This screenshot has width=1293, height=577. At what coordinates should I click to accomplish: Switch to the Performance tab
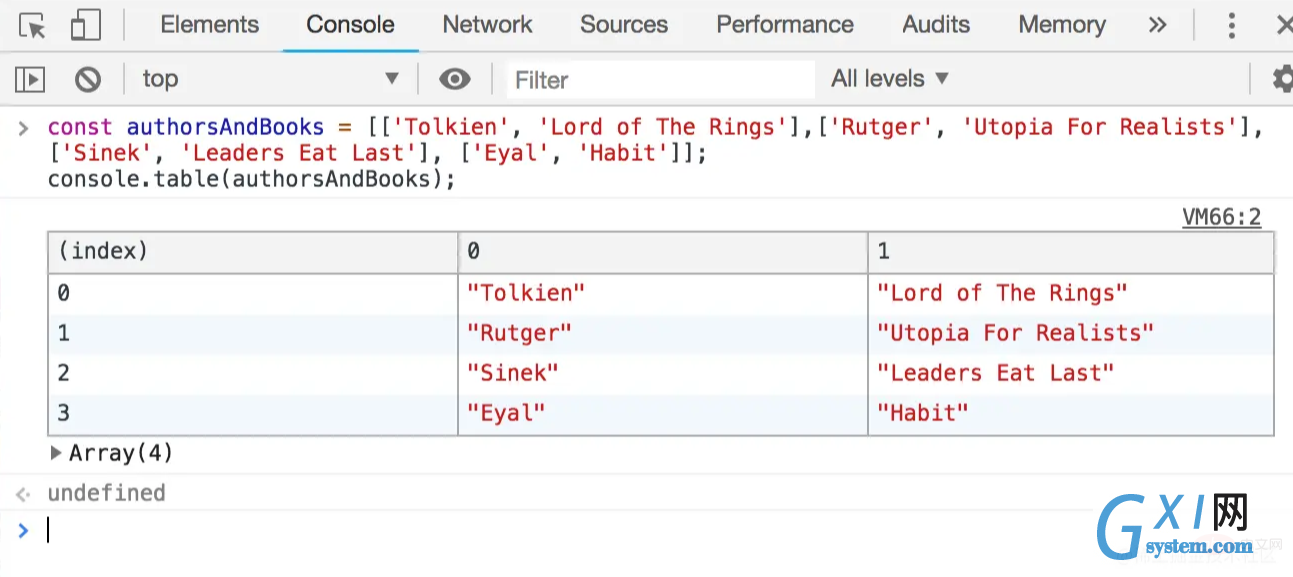785,25
